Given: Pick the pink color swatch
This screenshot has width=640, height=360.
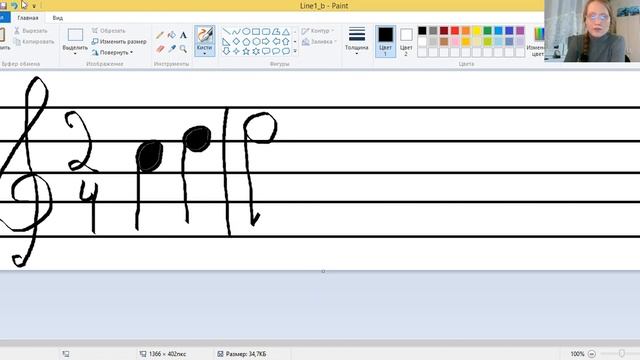Looking at the screenshot, I should point(455,41).
